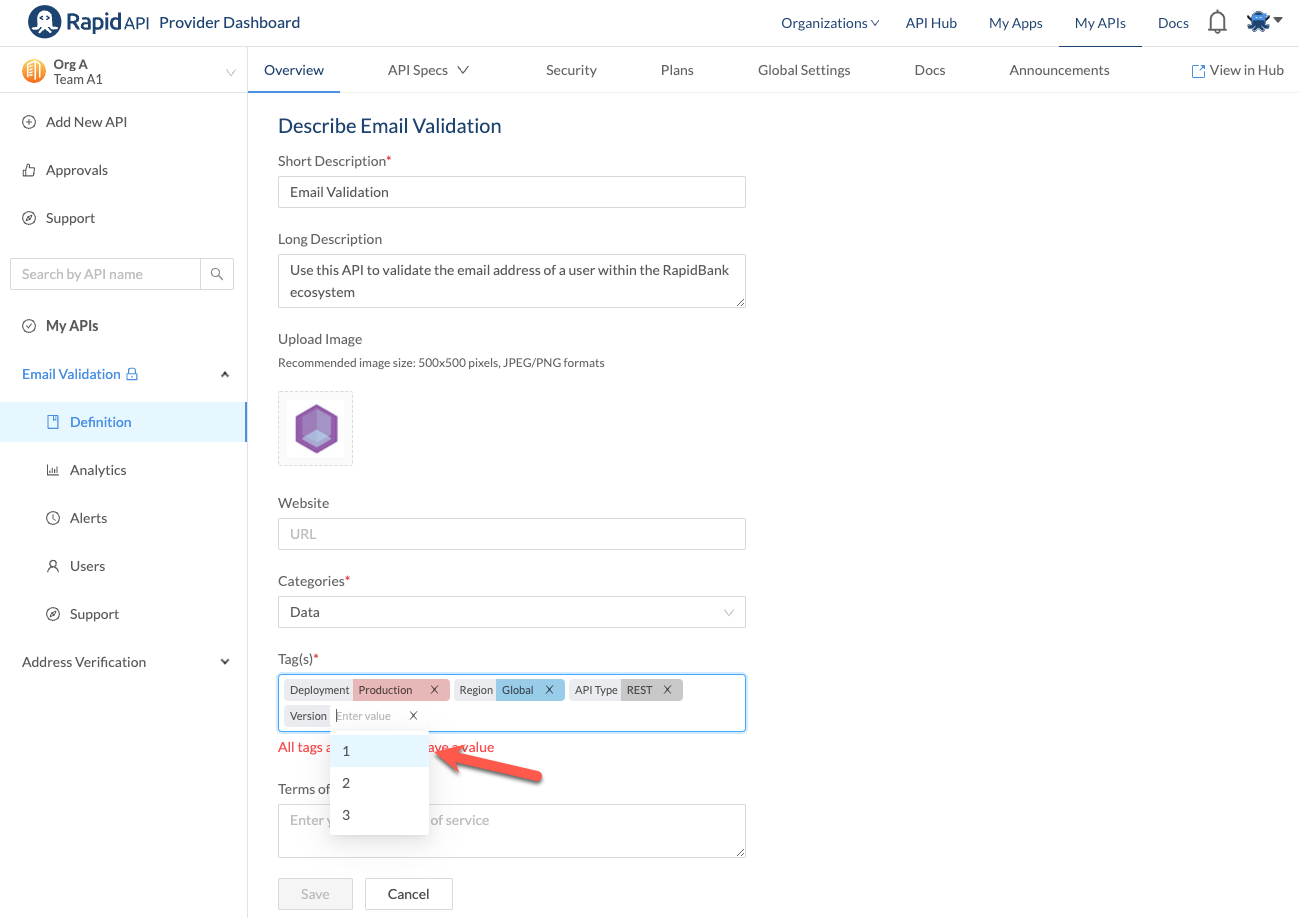Switch to the Overview tab
This screenshot has width=1299, height=918.
(x=294, y=70)
